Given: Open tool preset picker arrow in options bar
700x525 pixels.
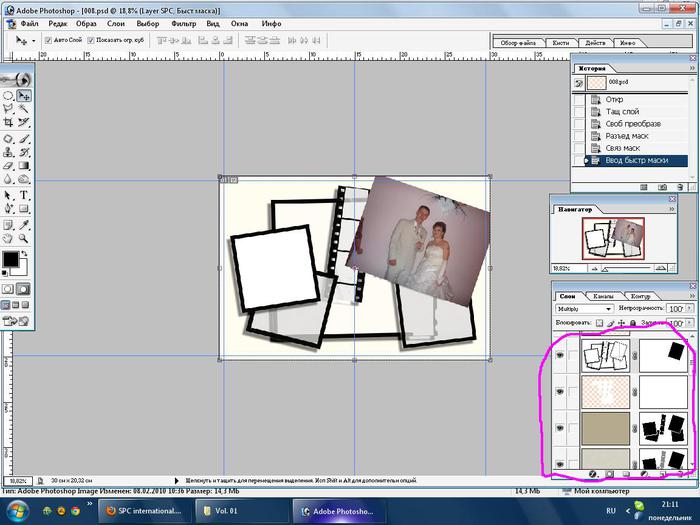Looking at the screenshot, I should coord(33,41).
